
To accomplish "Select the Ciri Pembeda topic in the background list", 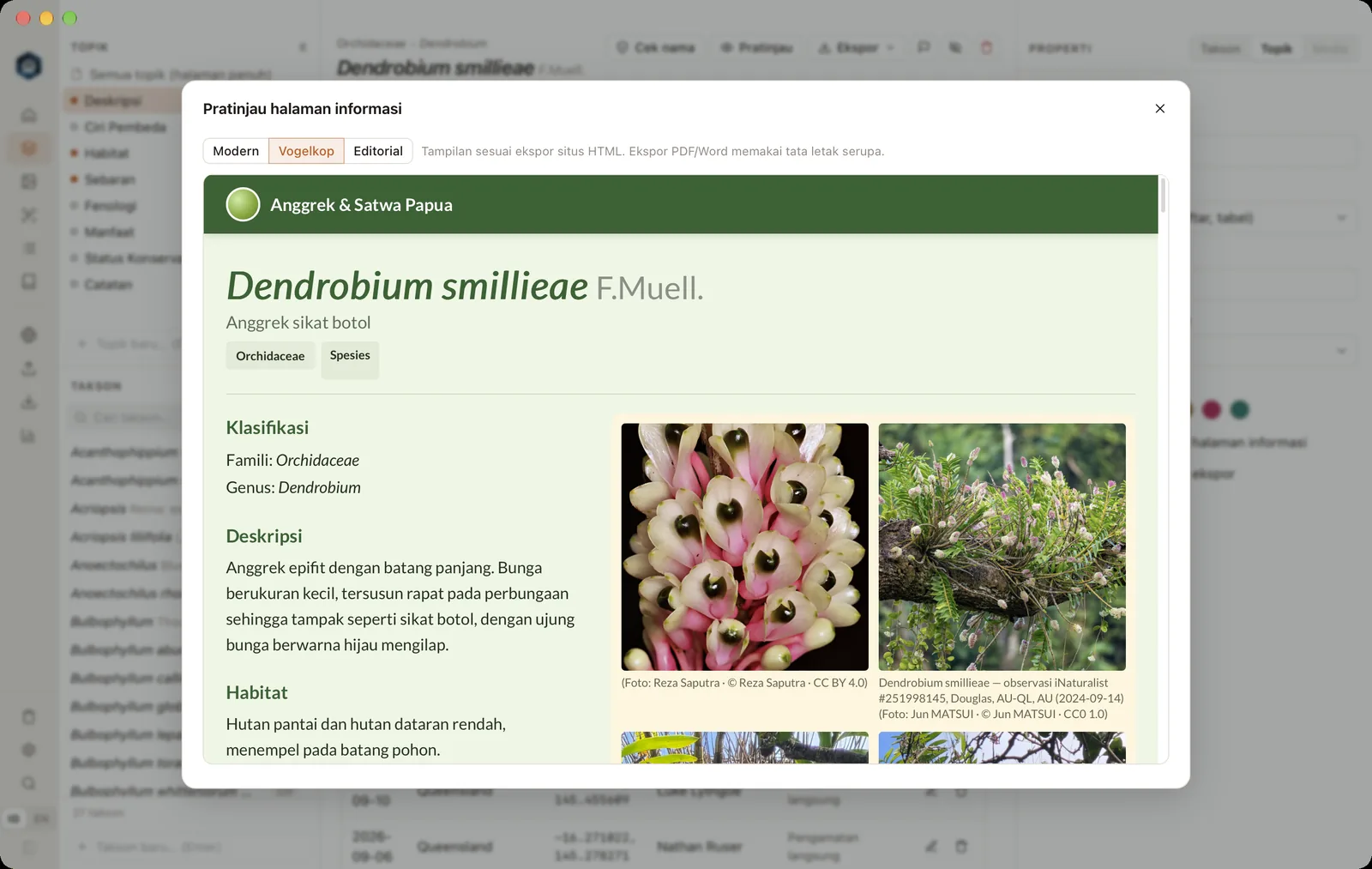I will [125, 127].
